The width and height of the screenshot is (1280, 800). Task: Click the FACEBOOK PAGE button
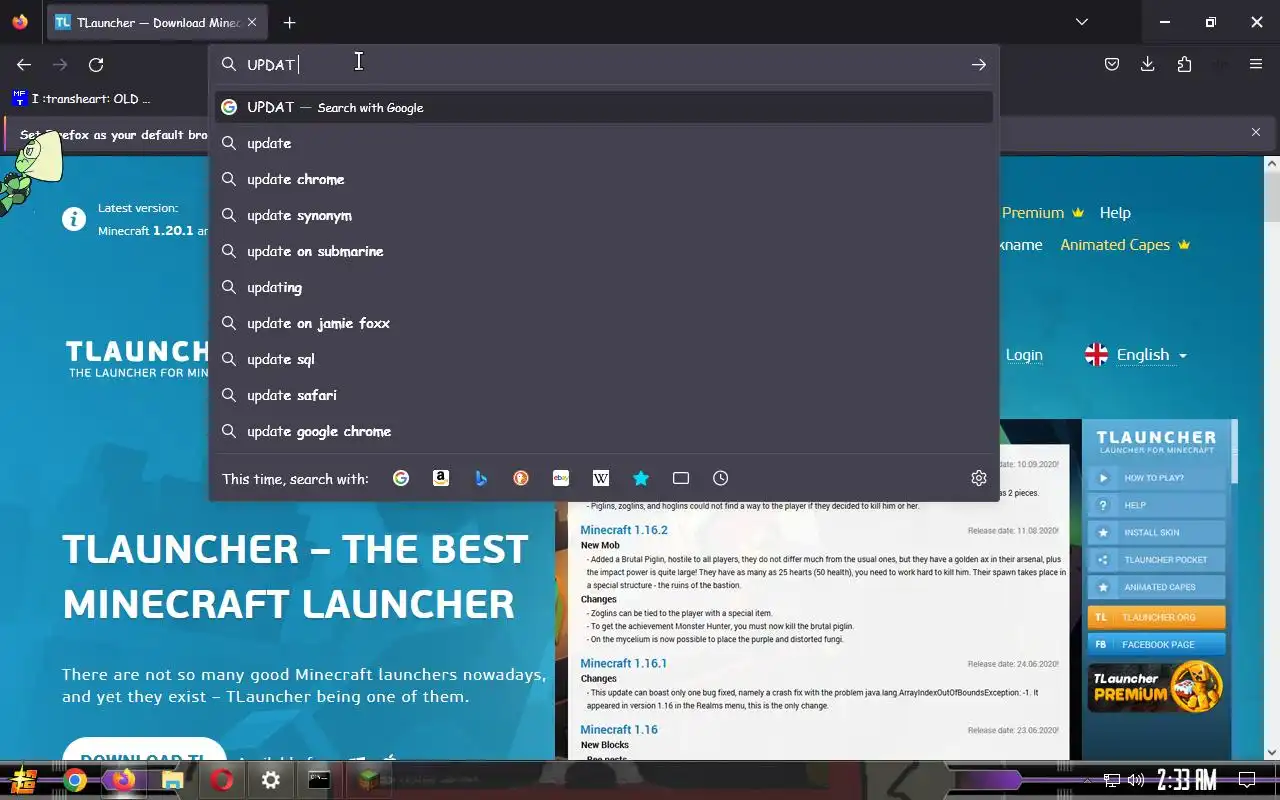click(x=1156, y=644)
